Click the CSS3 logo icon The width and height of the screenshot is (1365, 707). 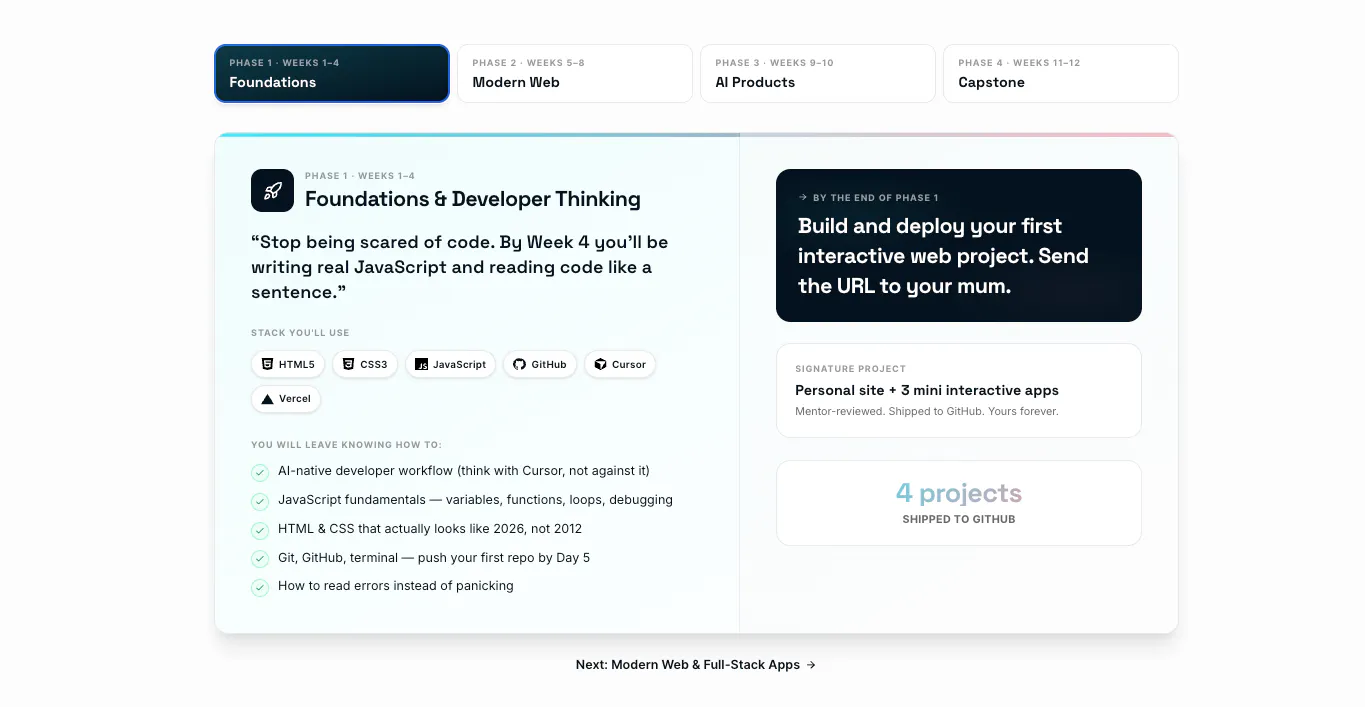[x=348, y=364]
